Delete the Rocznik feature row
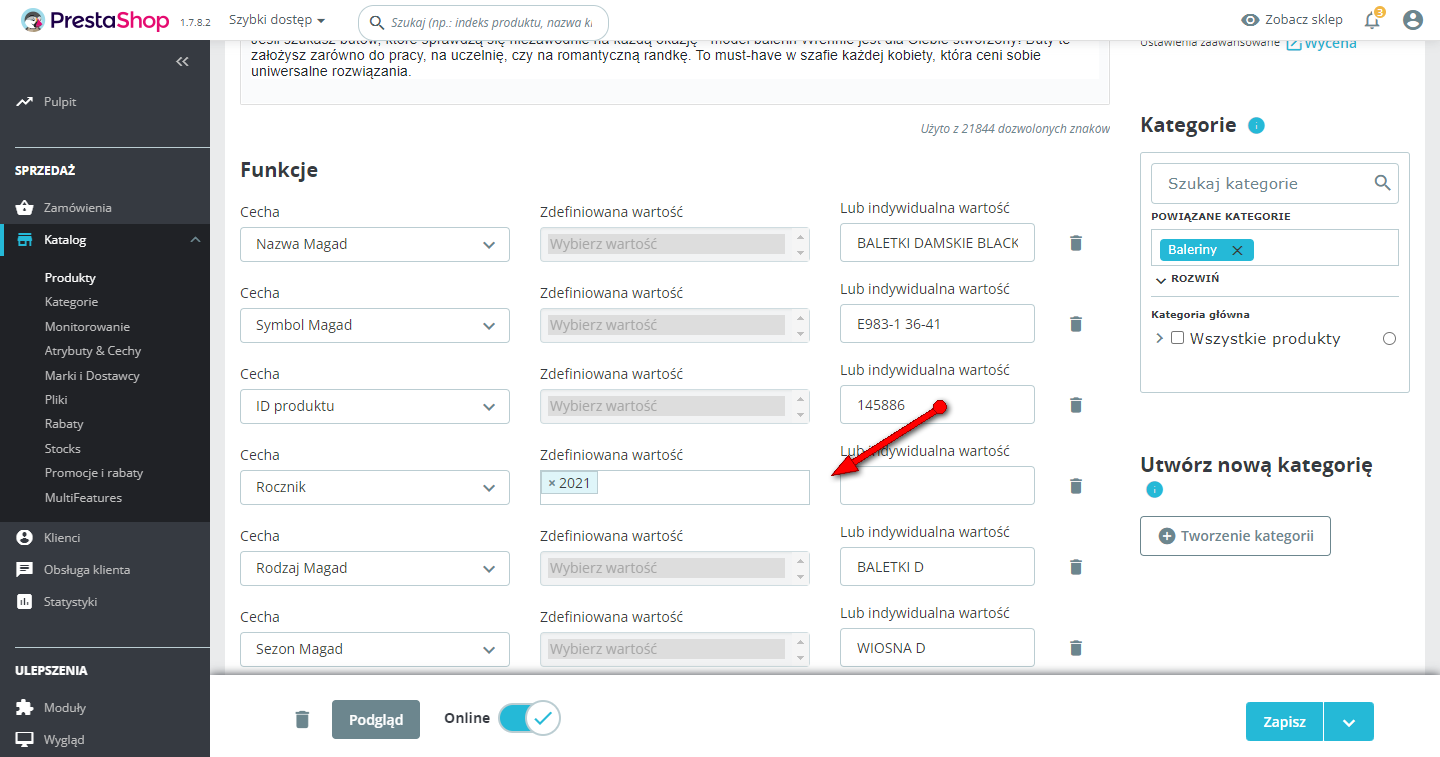Viewport: 1440px width, 757px height. pos(1076,486)
